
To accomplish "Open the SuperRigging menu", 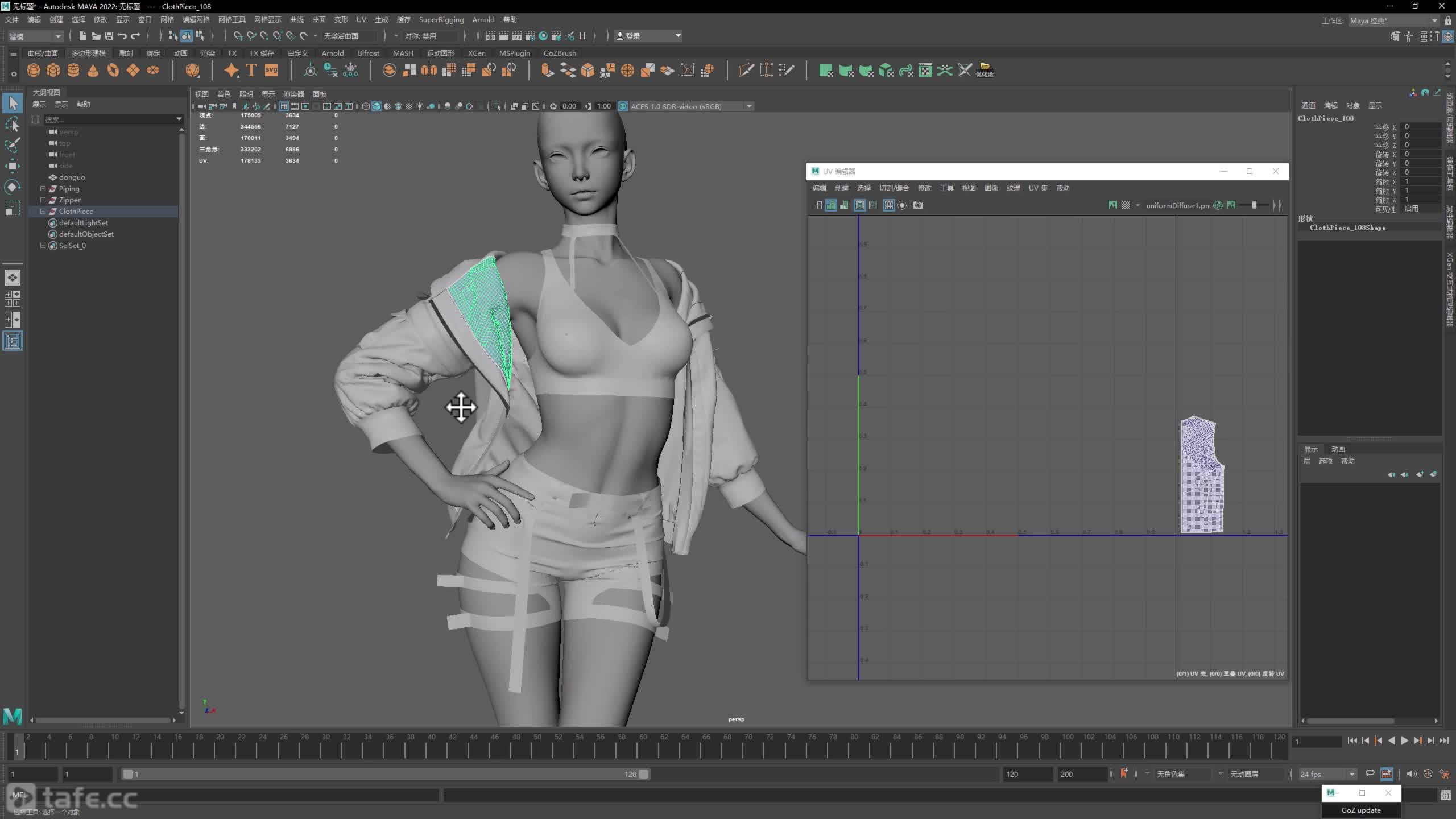I will click(441, 20).
